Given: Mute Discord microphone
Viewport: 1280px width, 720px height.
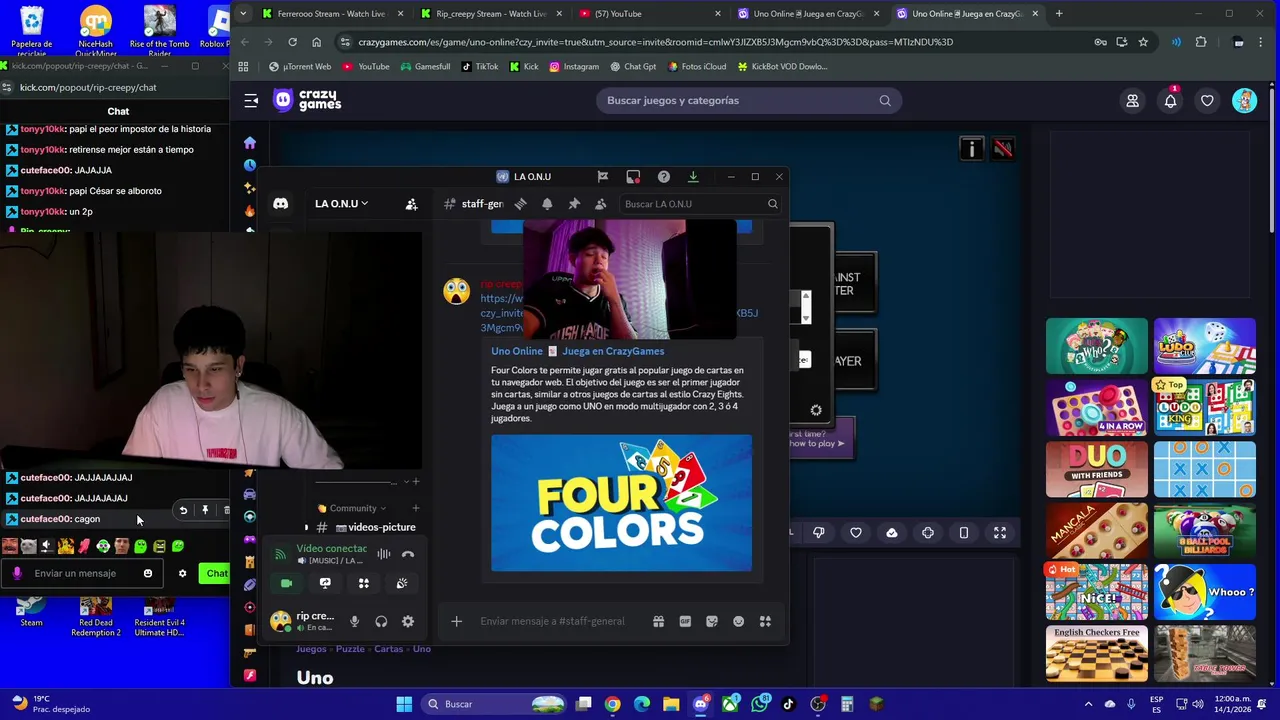Looking at the screenshot, I should (x=354, y=621).
